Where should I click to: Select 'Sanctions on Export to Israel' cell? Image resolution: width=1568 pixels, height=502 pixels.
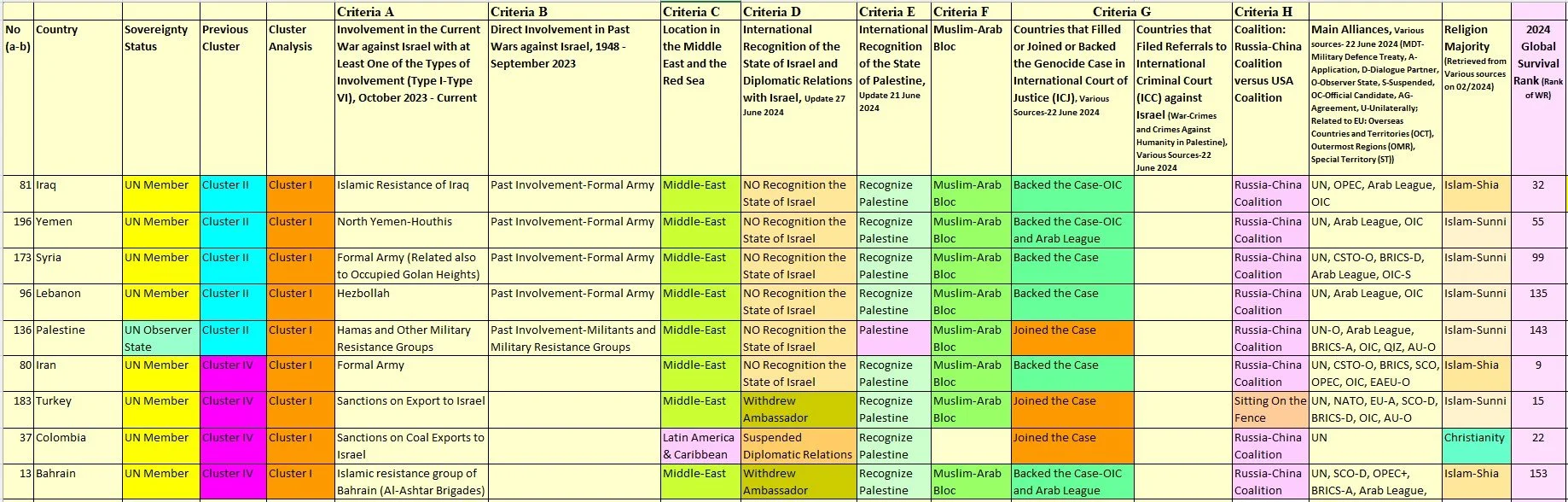tap(411, 410)
